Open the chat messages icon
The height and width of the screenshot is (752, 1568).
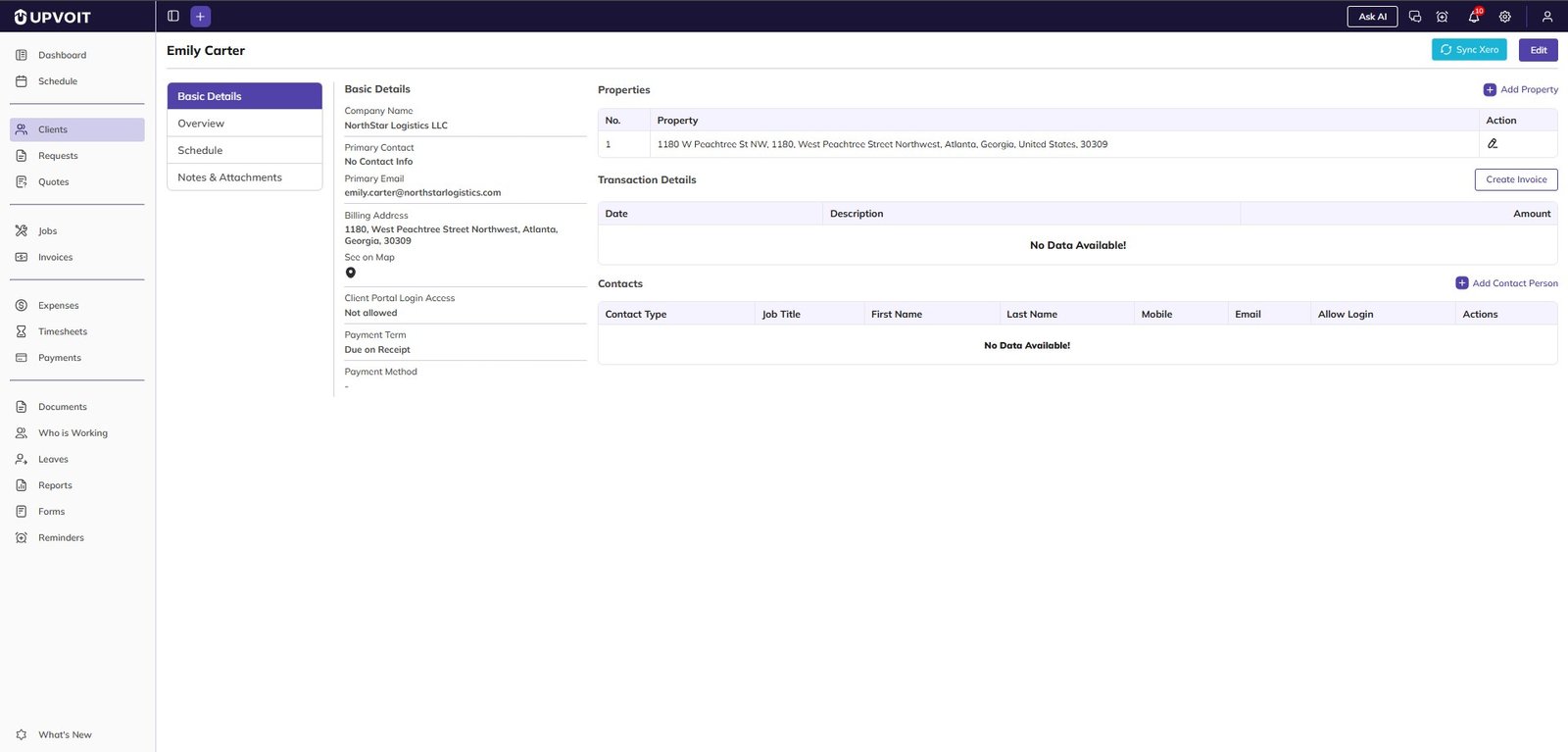1414,17
